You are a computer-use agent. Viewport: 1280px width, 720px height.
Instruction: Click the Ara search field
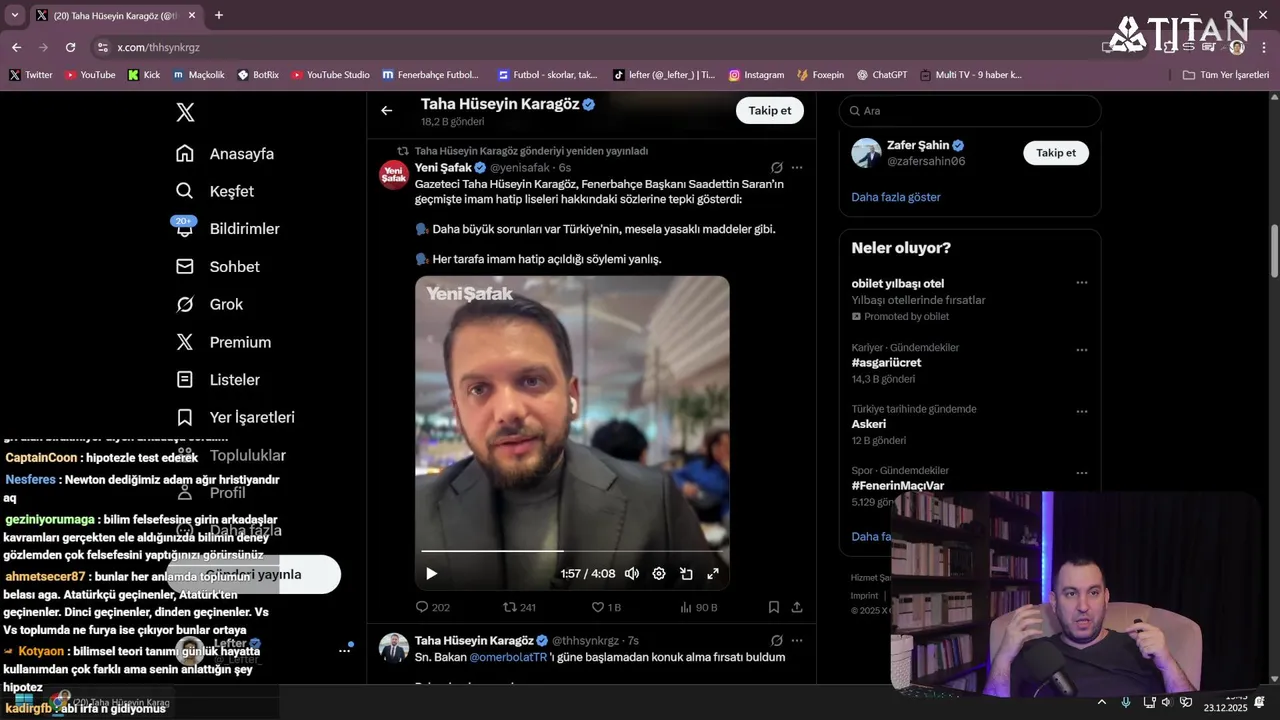point(970,111)
